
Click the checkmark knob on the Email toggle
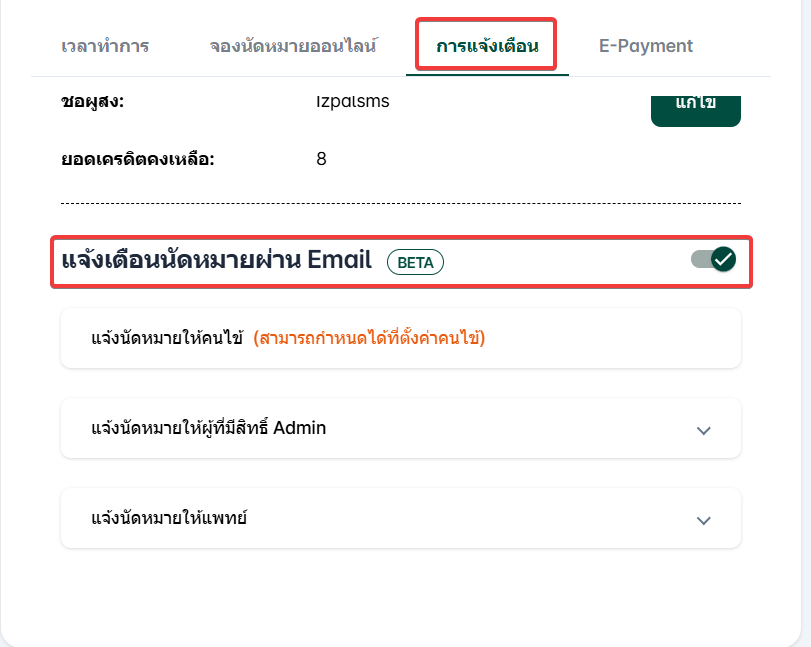[723, 260]
